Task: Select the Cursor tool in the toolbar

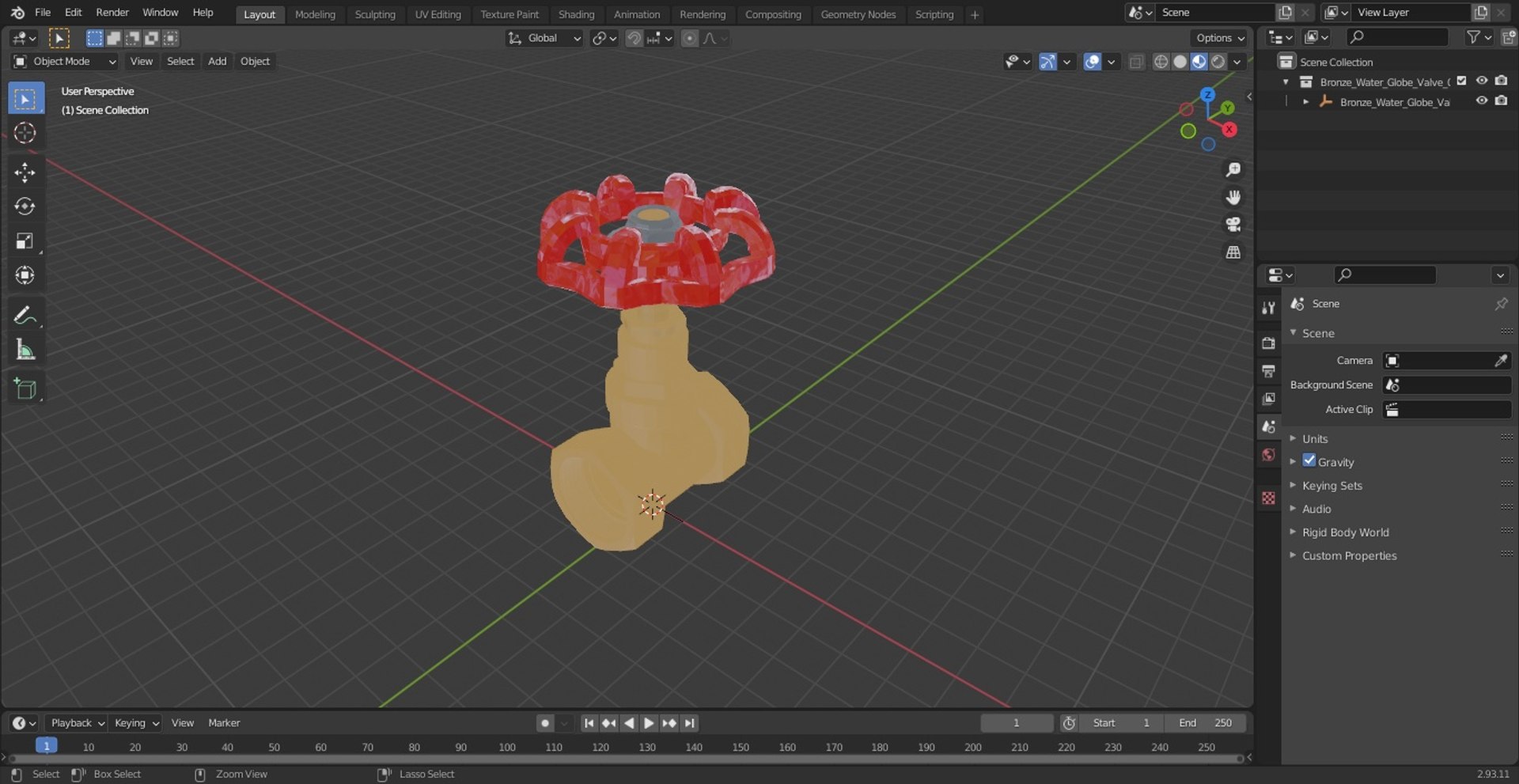Action: coord(25,133)
